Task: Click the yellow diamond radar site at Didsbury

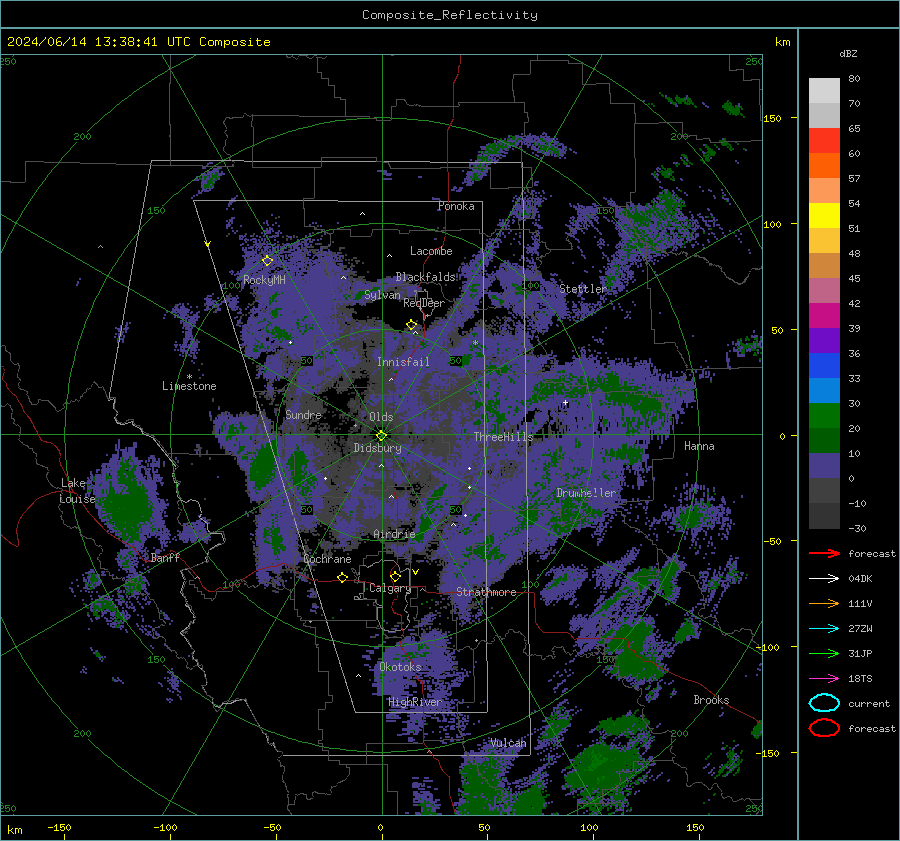Action: click(382, 436)
